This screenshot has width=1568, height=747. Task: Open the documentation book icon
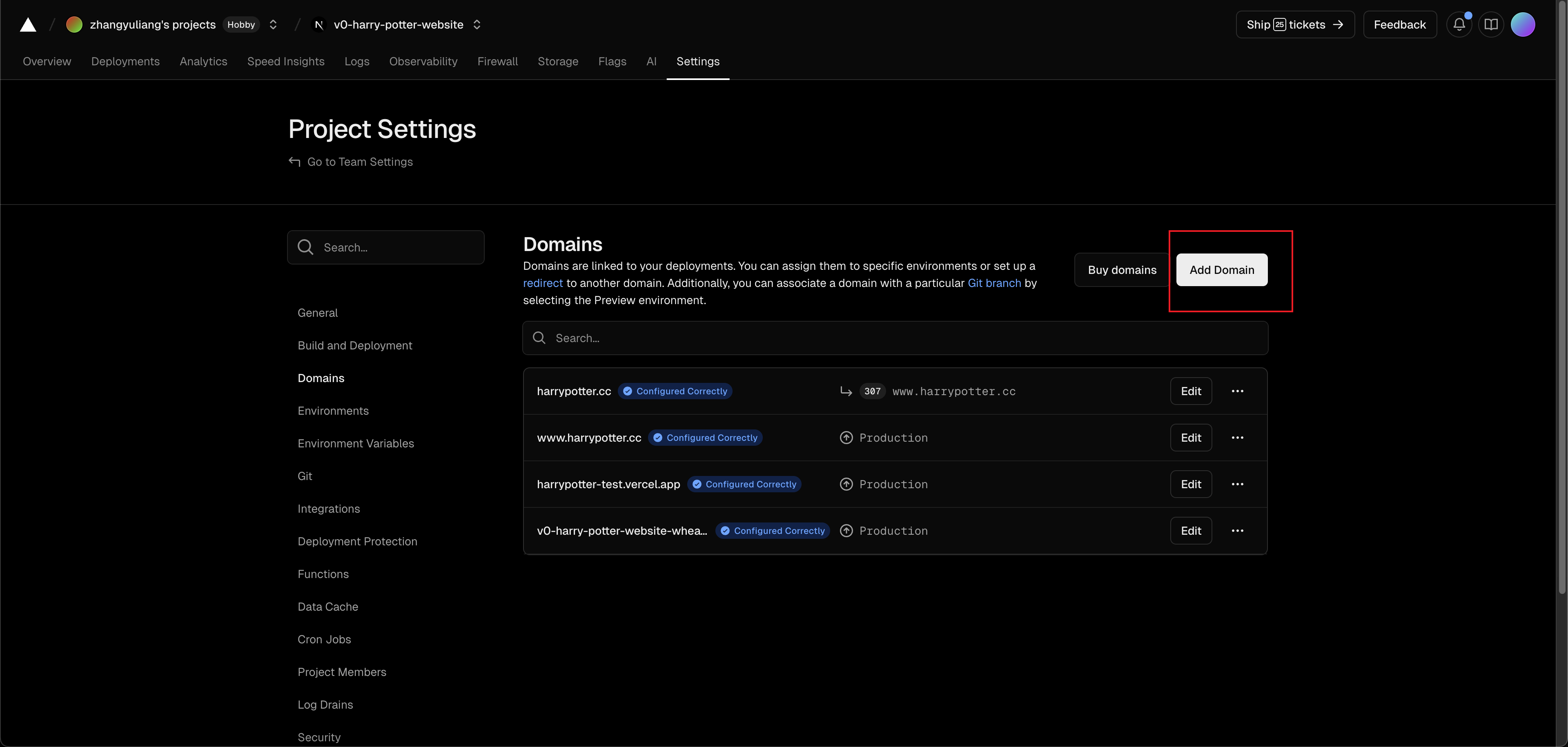(1491, 24)
